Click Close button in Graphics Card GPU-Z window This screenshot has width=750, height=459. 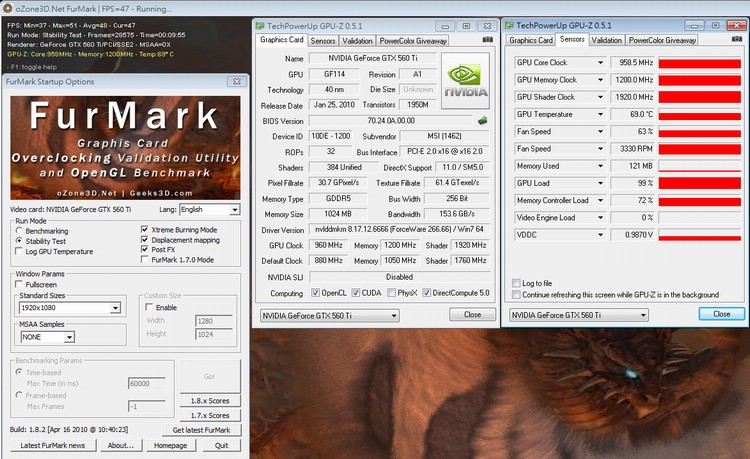[x=473, y=314]
